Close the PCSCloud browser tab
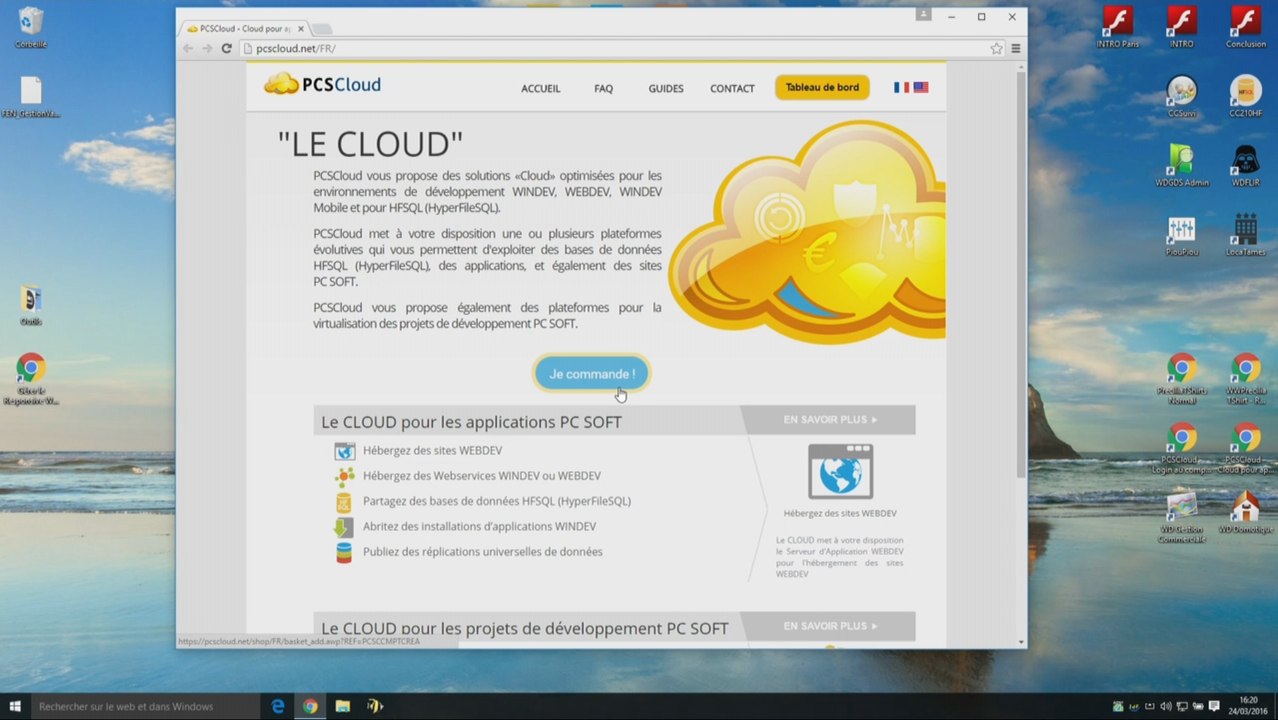 pos(300,29)
